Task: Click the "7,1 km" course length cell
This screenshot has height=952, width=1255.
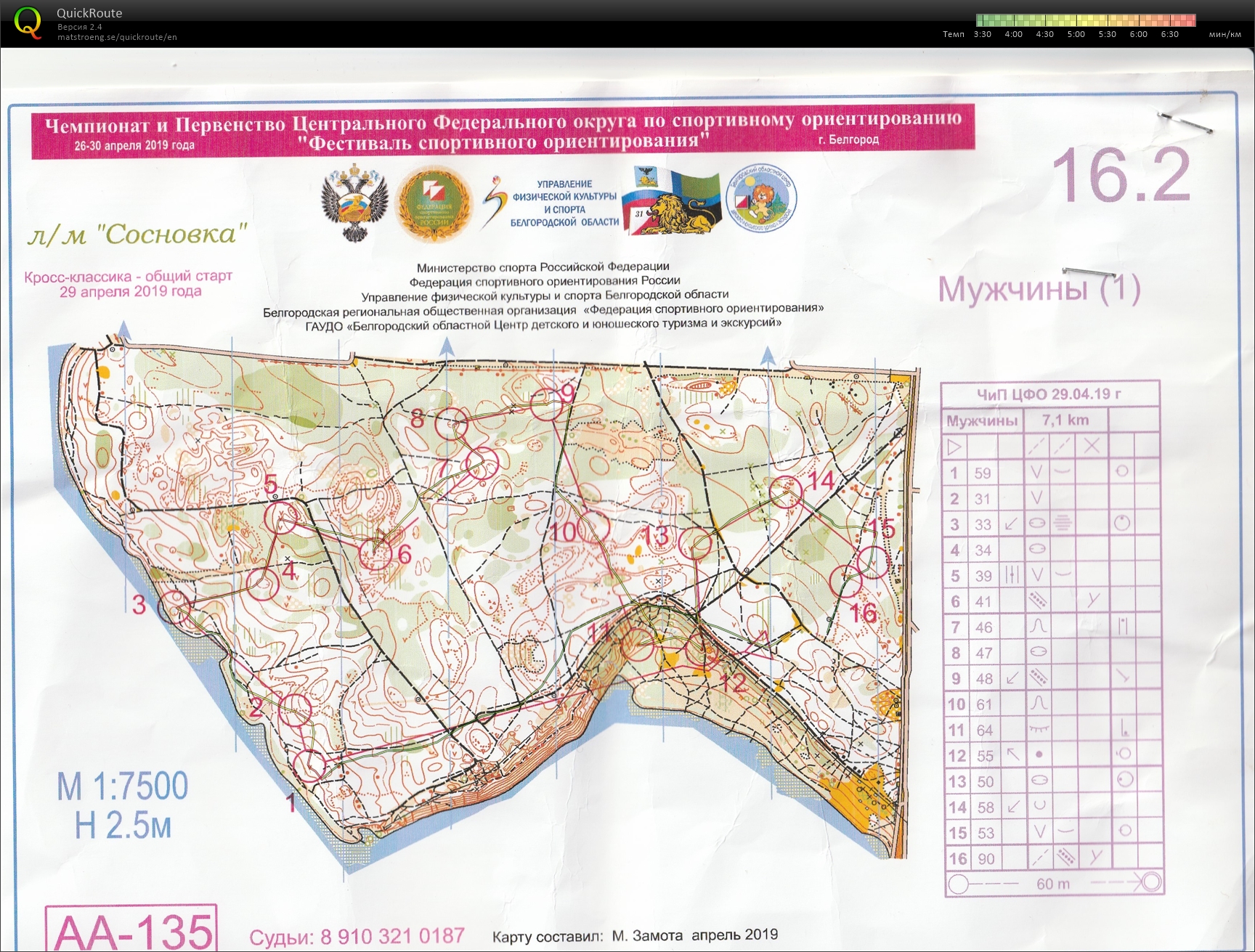Action: (1065, 420)
